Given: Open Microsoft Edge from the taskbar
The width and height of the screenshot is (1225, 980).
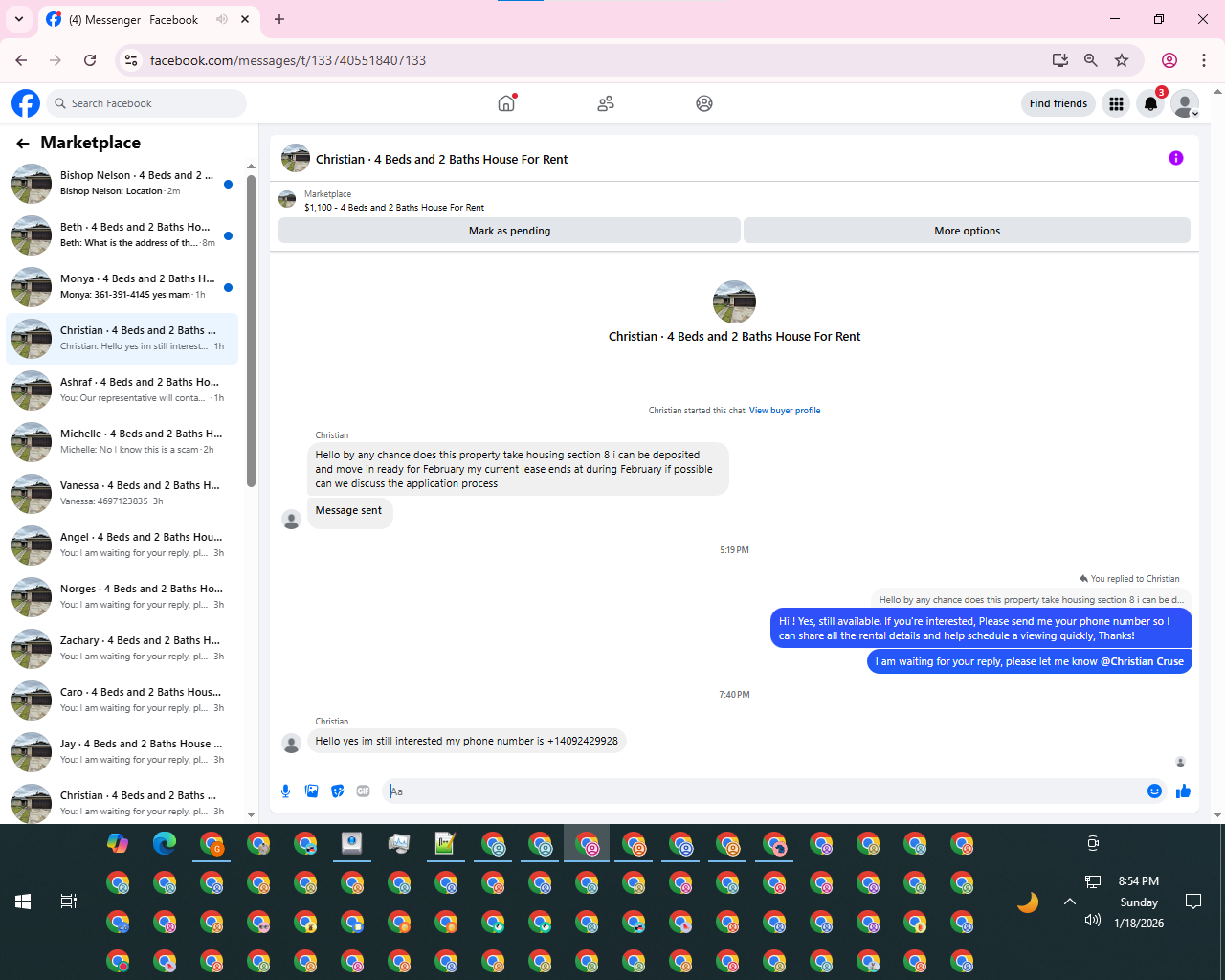Looking at the screenshot, I should (165, 843).
